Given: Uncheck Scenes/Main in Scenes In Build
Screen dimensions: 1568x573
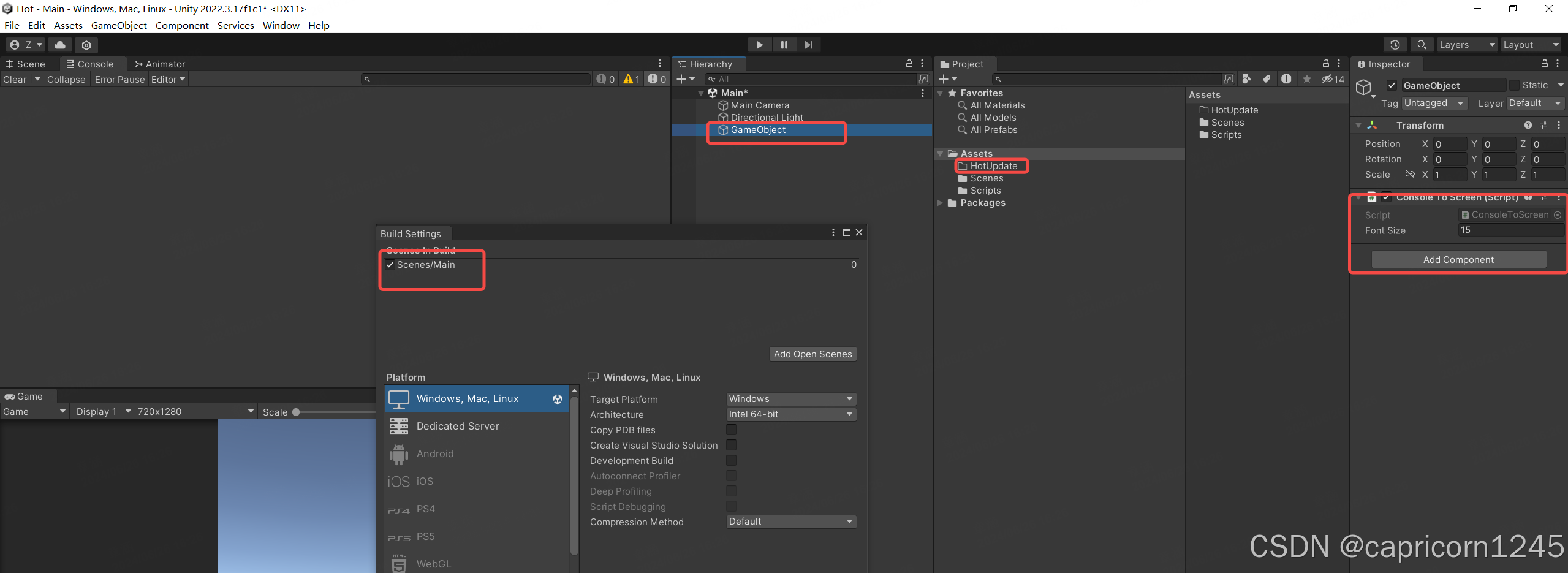Looking at the screenshot, I should [x=390, y=265].
